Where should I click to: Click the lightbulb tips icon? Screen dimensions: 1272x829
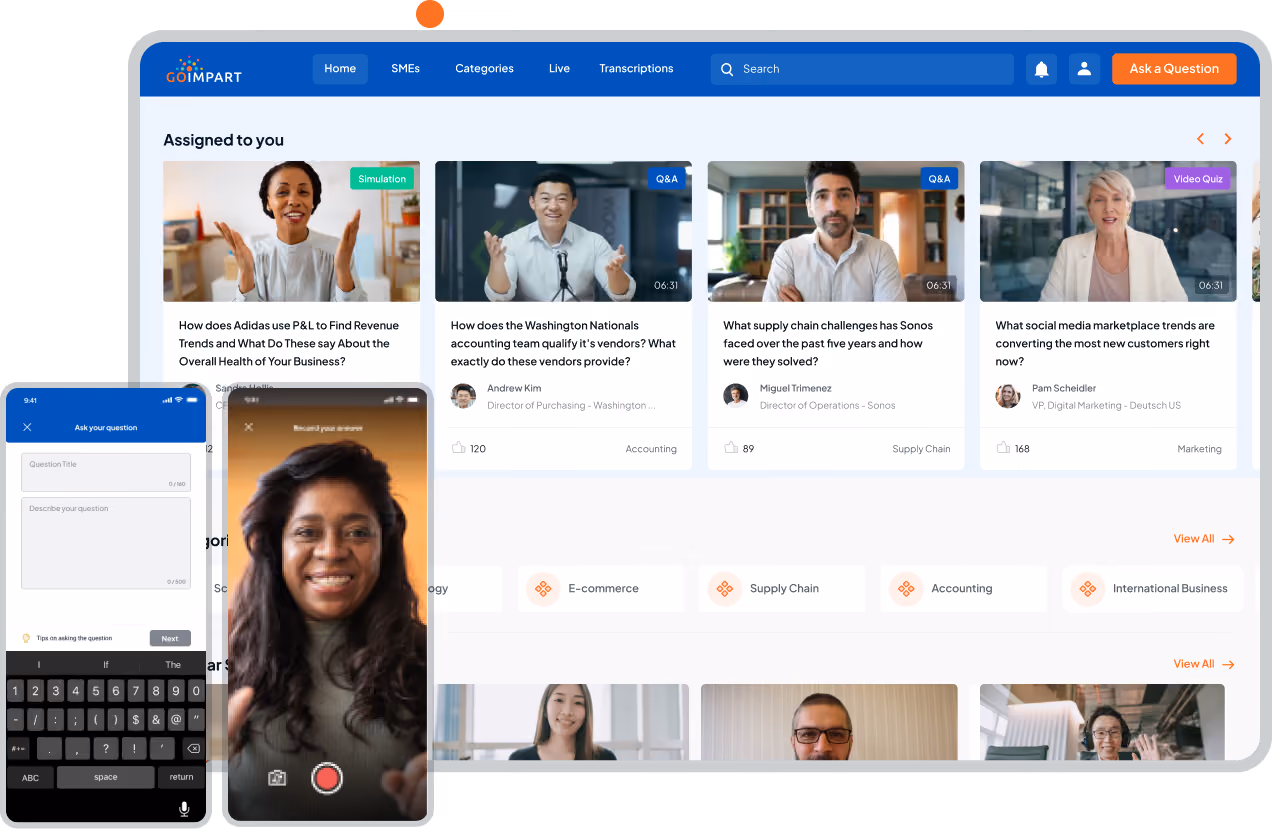(x=26, y=638)
